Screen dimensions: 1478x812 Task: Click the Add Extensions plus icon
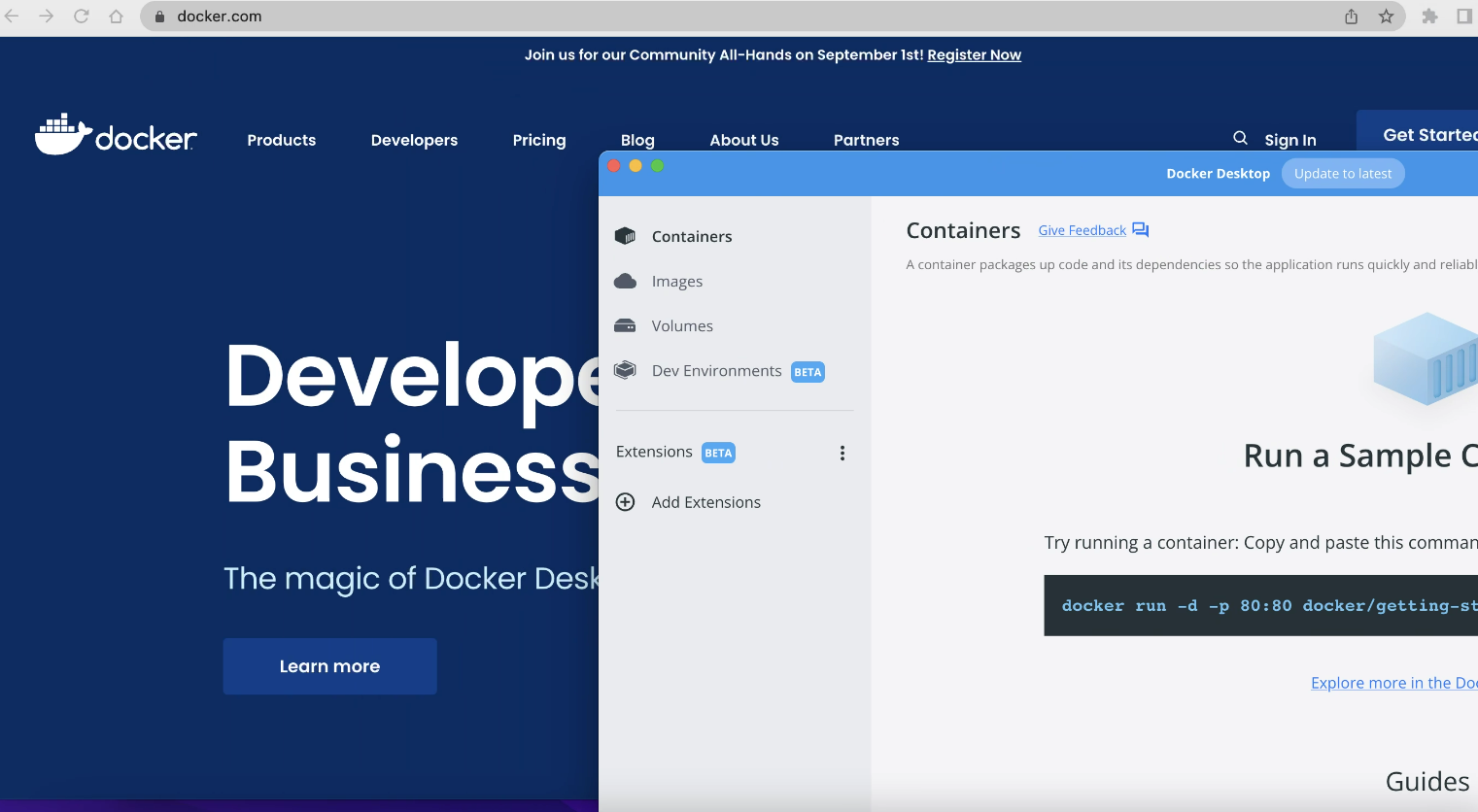(x=625, y=502)
